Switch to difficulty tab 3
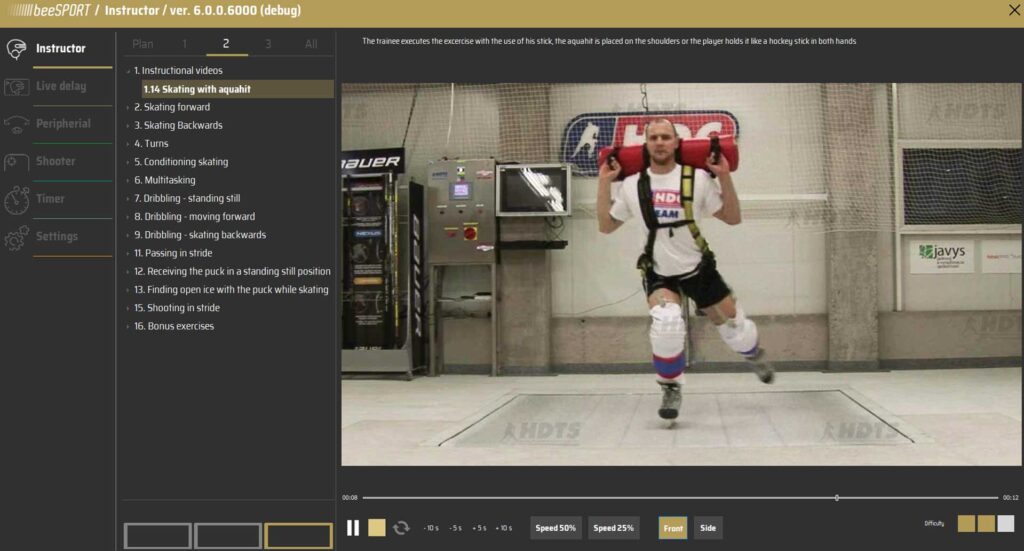 (x=268, y=44)
